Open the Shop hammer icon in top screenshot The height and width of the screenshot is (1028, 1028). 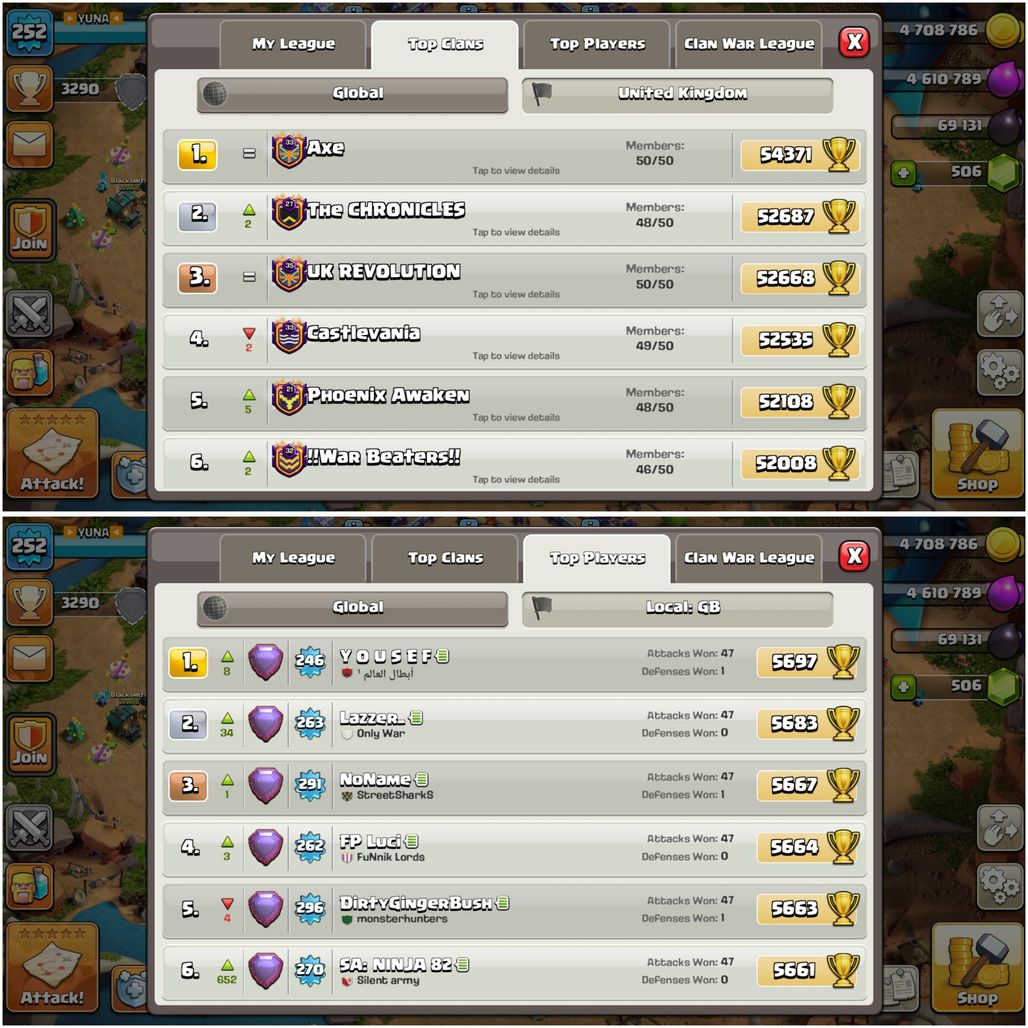[976, 454]
